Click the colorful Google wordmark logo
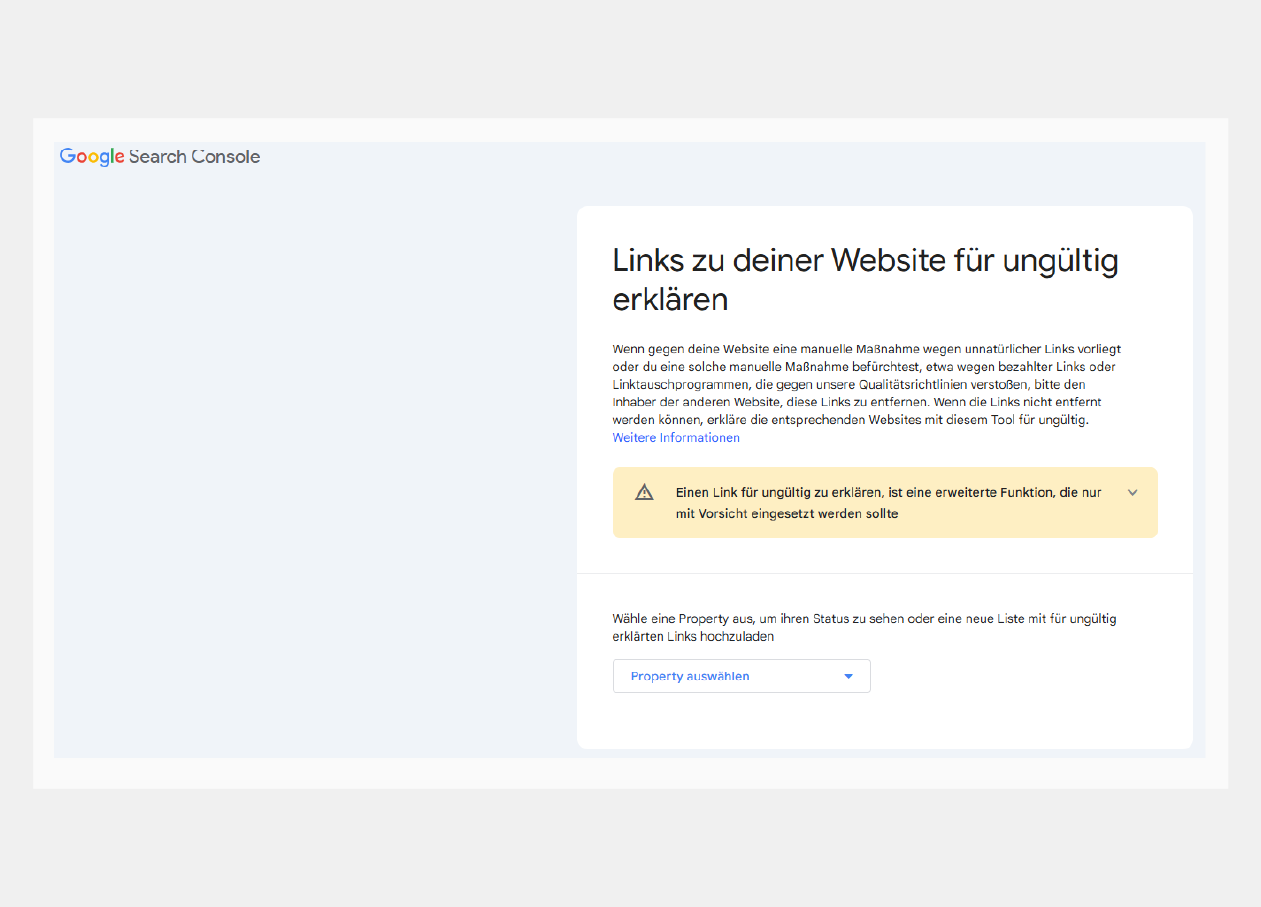 coord(92,157)
